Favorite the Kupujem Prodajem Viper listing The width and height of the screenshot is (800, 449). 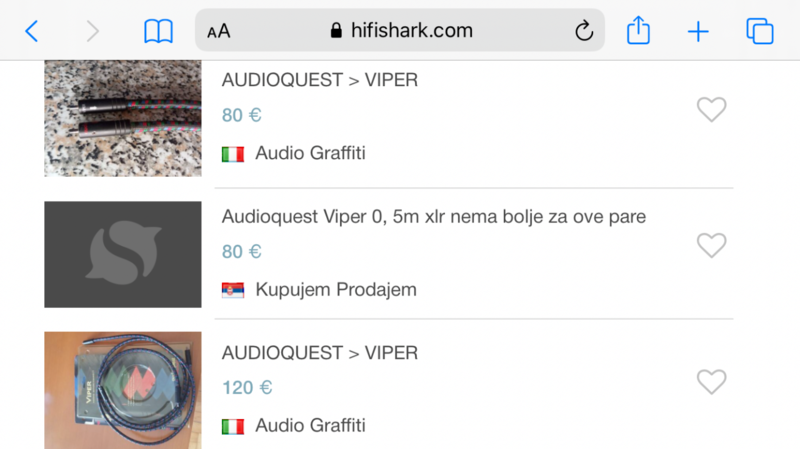711,245
